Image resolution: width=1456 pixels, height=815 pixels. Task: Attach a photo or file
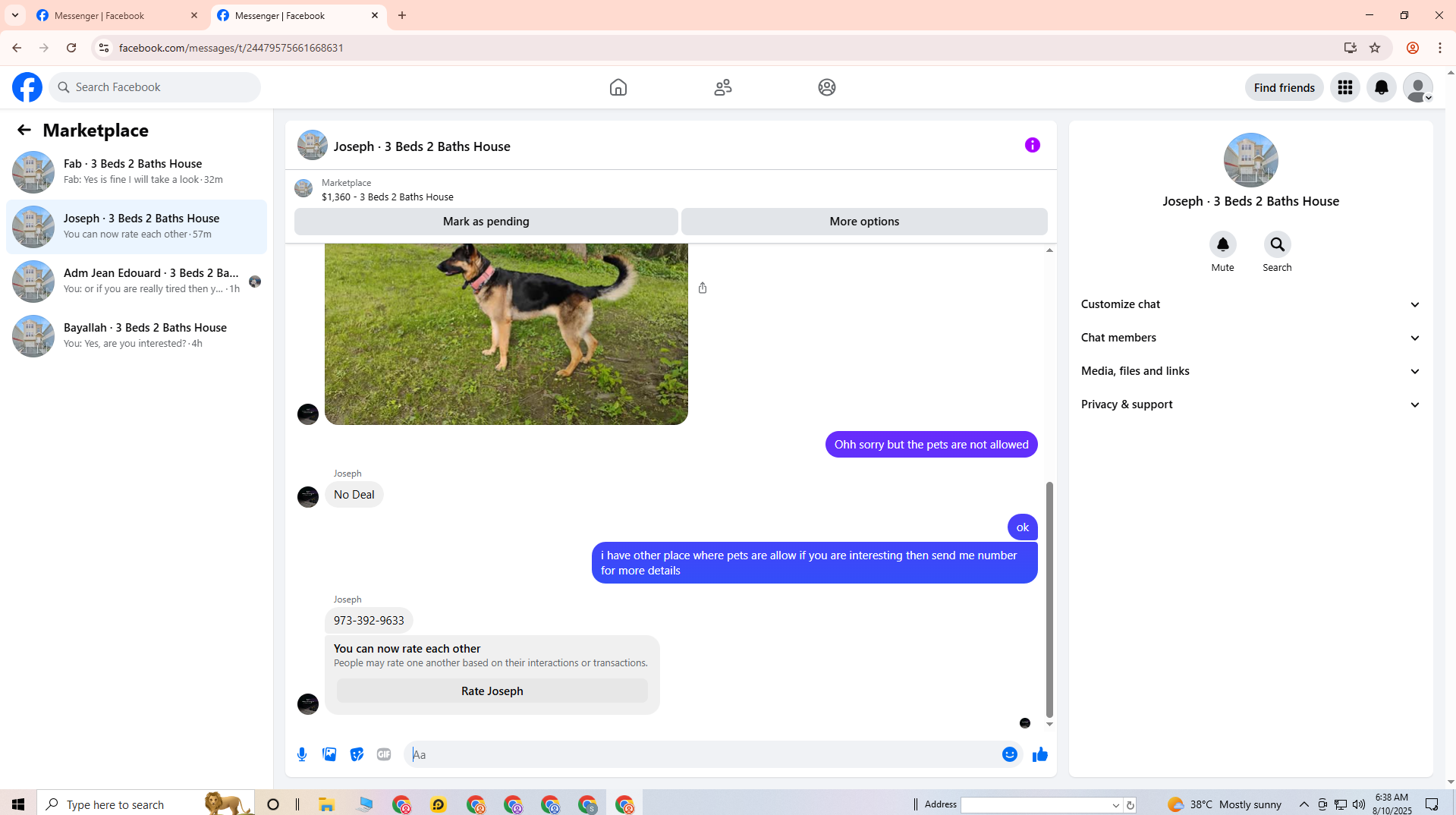(329, 754)
